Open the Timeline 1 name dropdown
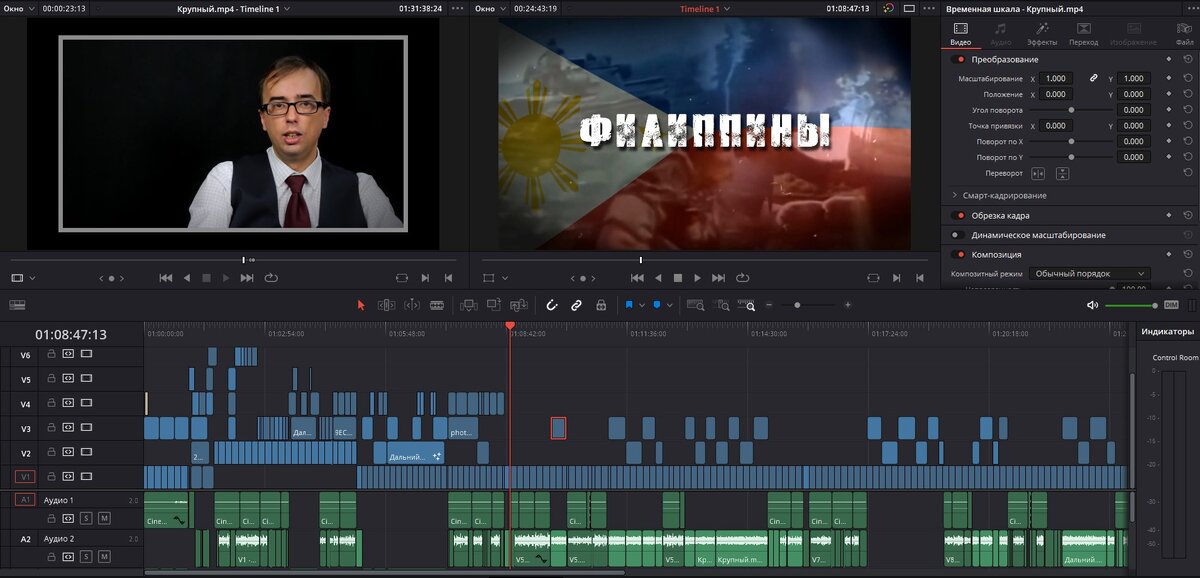This screenshot has height=578, width=1200. point(726,8)
